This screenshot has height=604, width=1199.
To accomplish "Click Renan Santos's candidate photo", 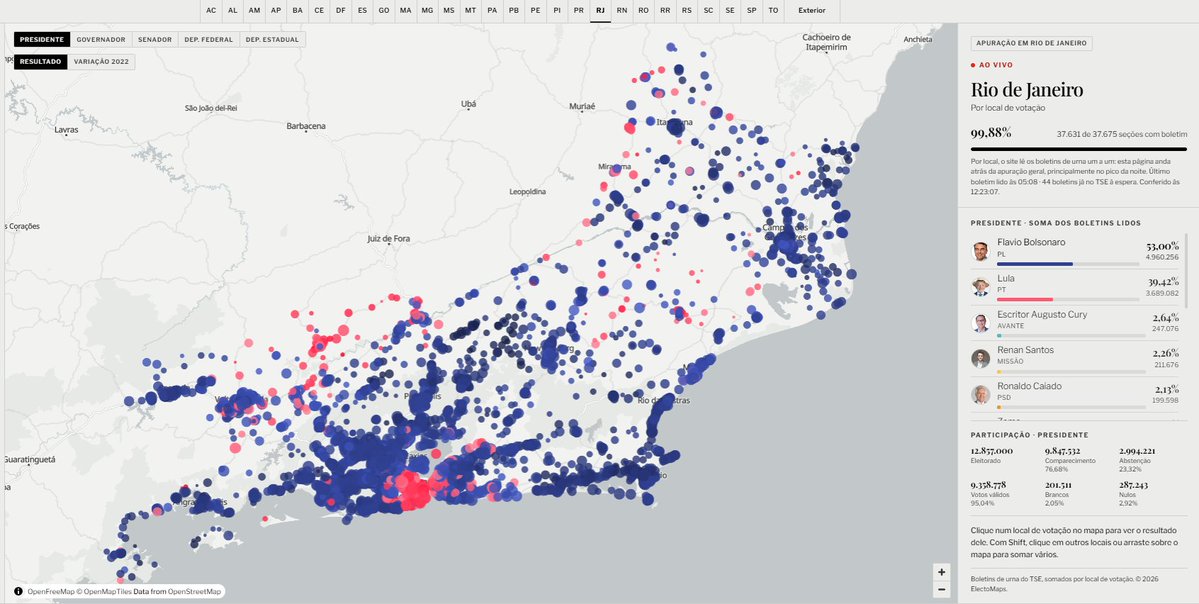I will click(980, 359).
